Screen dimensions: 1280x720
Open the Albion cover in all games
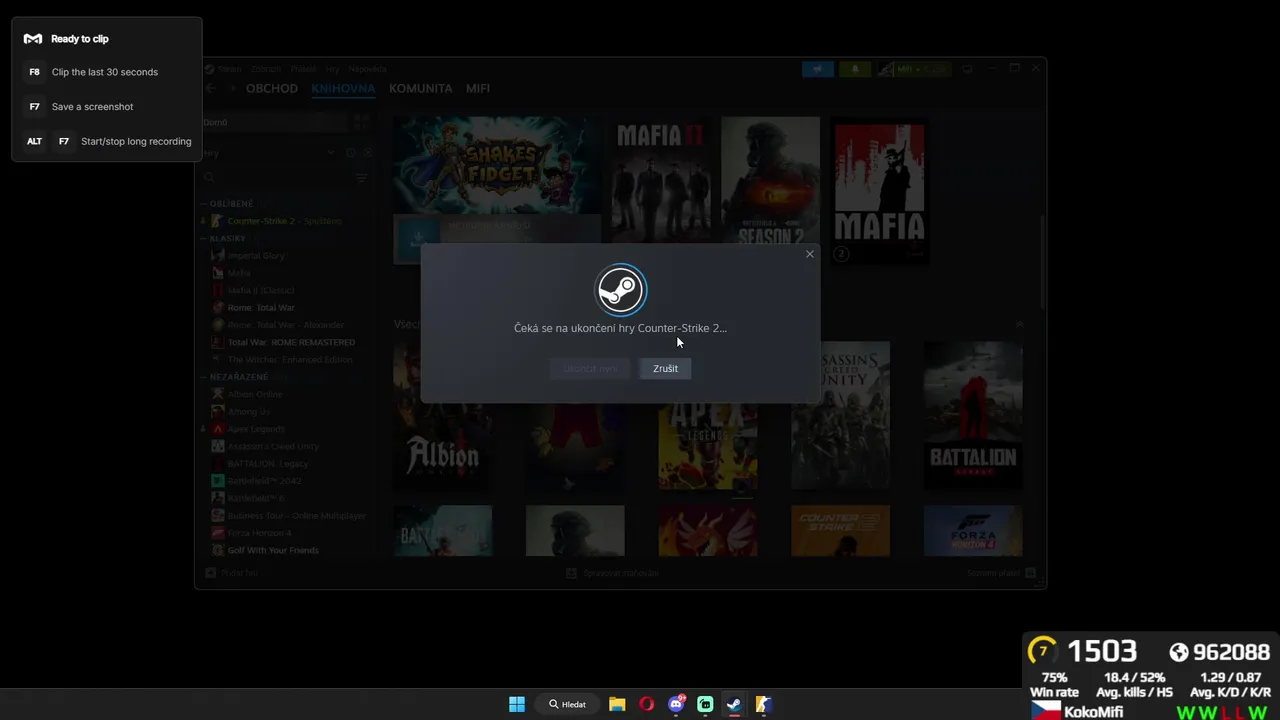click(442, 416)
